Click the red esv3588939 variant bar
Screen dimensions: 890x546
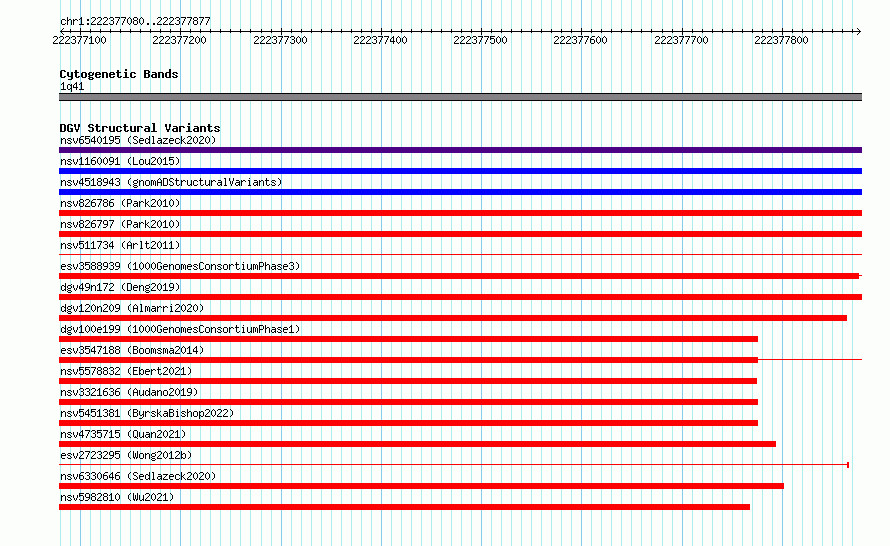[459, 276]
